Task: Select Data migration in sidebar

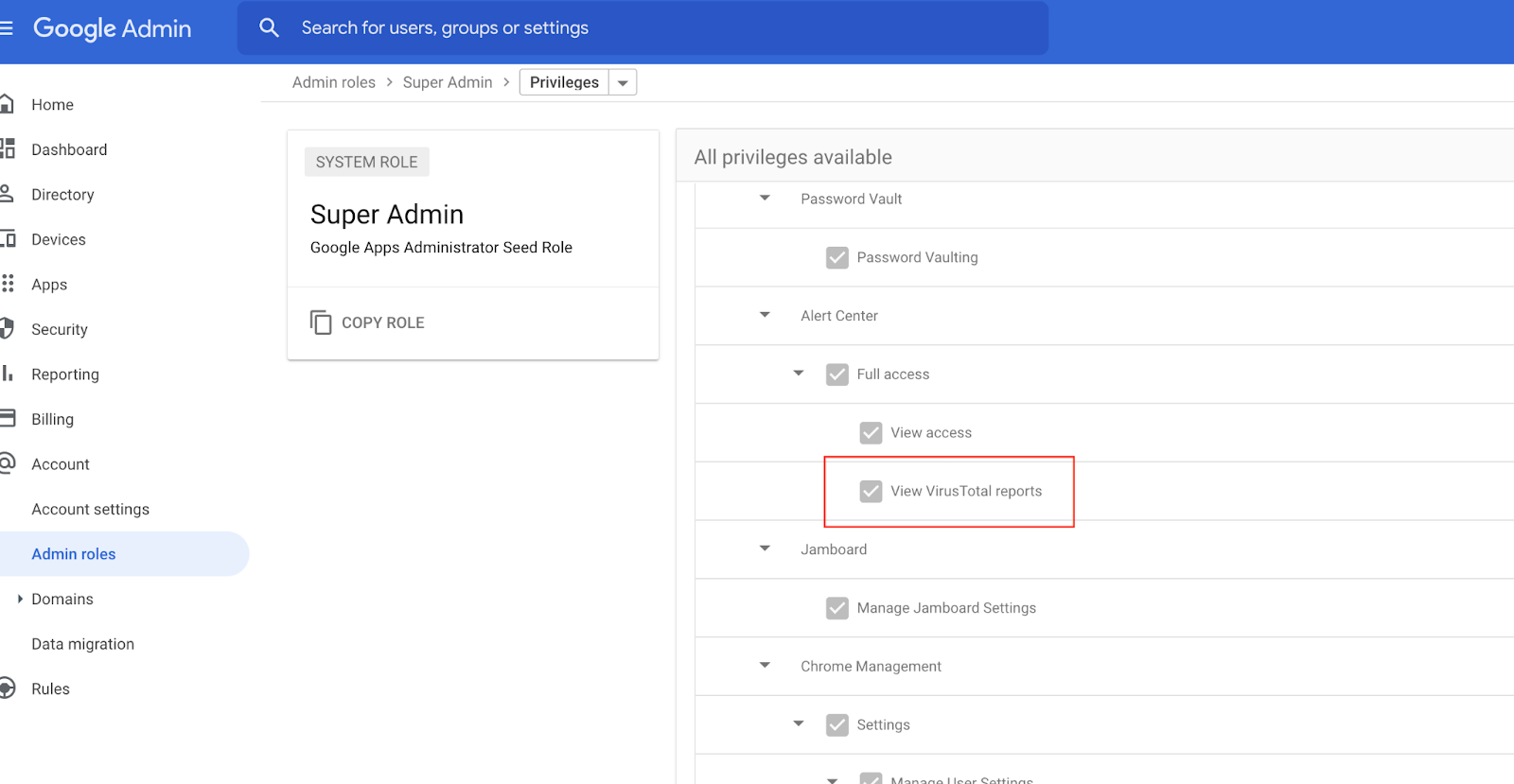Action: tap(82, 644)
